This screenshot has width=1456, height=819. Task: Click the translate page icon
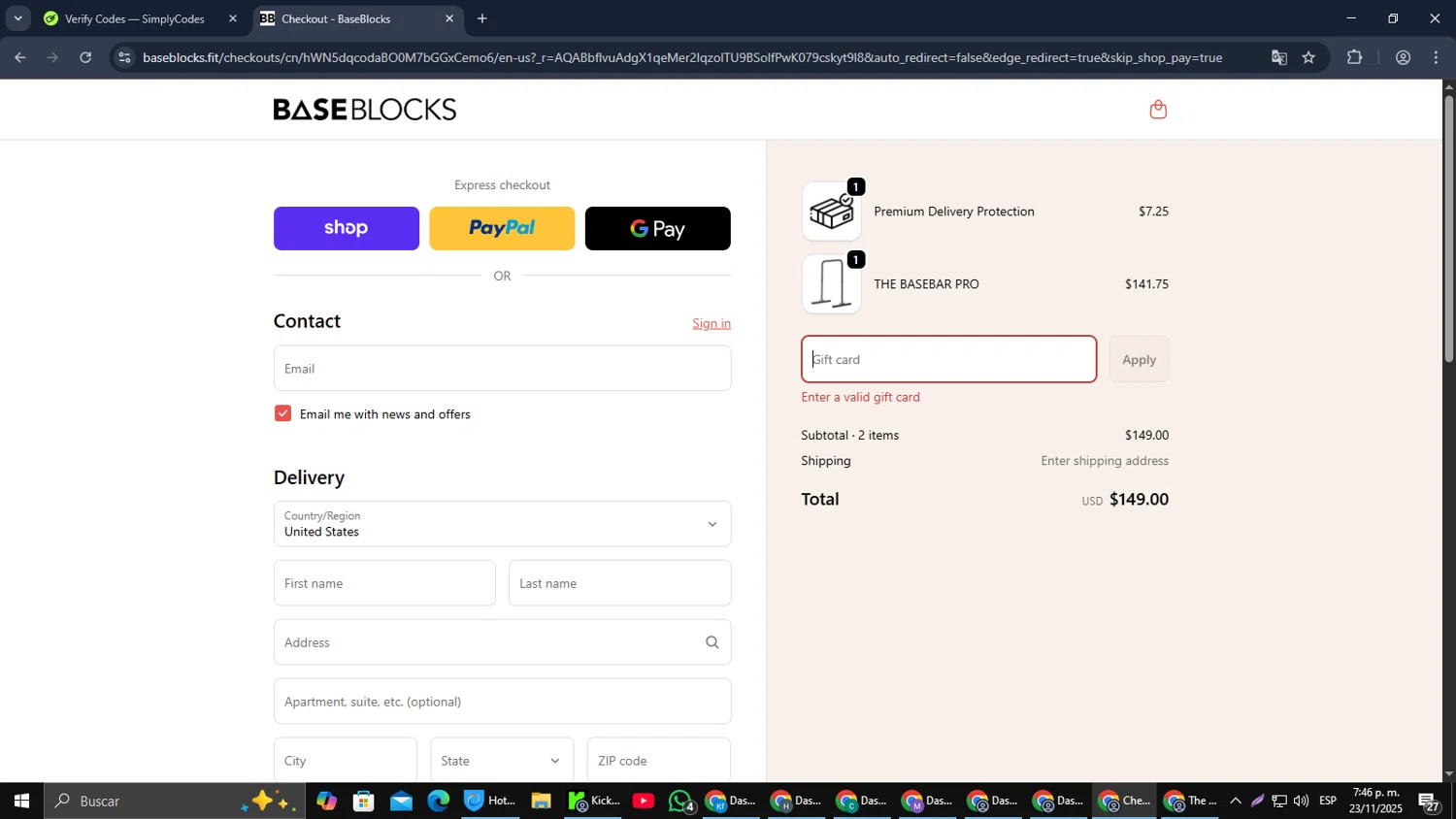1278,57
